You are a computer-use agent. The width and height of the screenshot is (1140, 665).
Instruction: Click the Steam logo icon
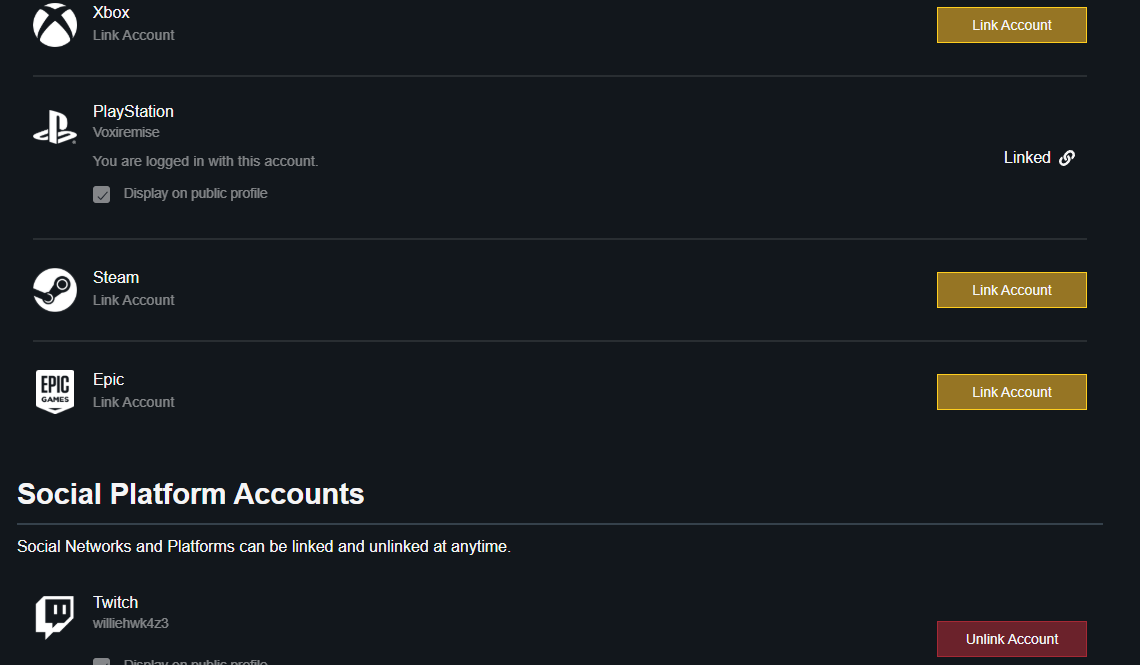point(55,290)
